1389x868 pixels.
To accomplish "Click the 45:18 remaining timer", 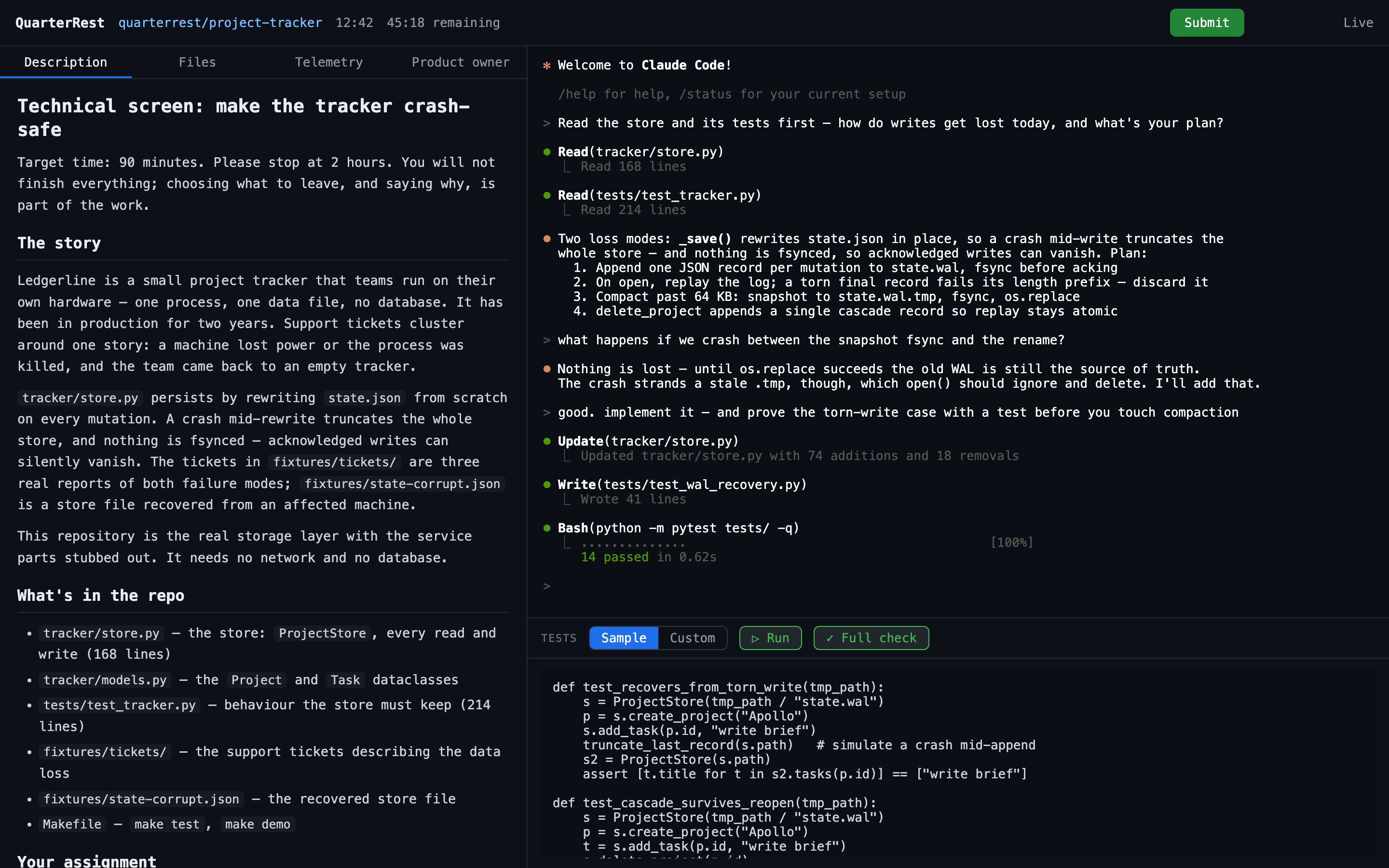I will (443, 22).
